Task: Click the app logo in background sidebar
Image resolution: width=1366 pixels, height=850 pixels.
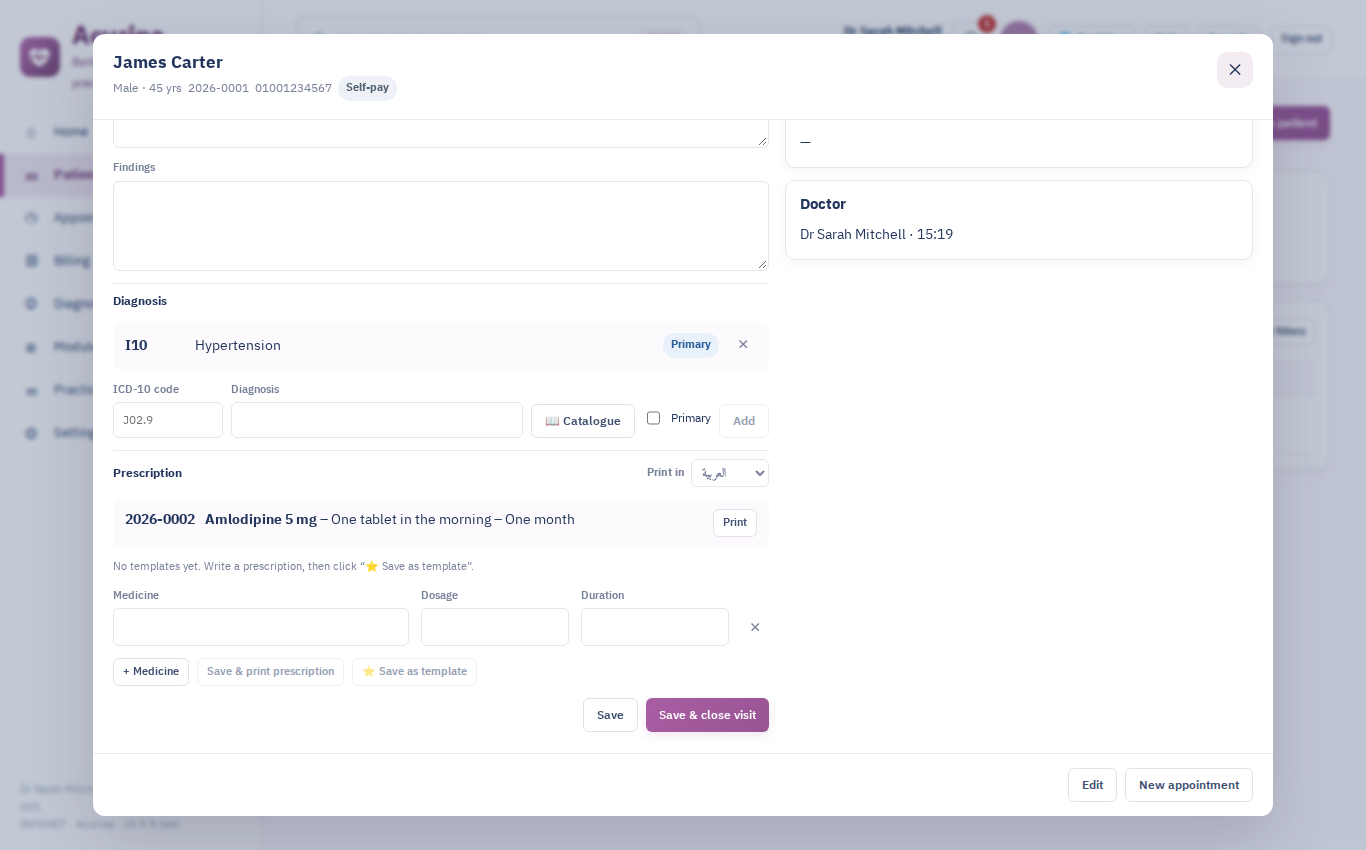Action: coord(40,57)
